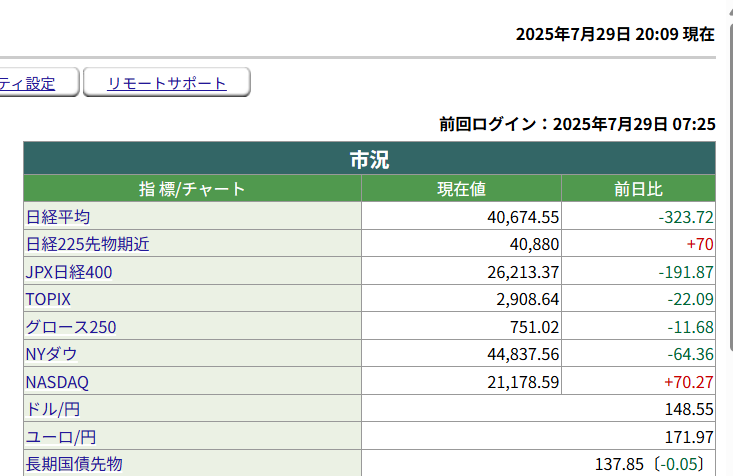The height and width of the screenshot is (476, 733).
Task: Click the グロース250 index link
Action: (x=71, y=327)
